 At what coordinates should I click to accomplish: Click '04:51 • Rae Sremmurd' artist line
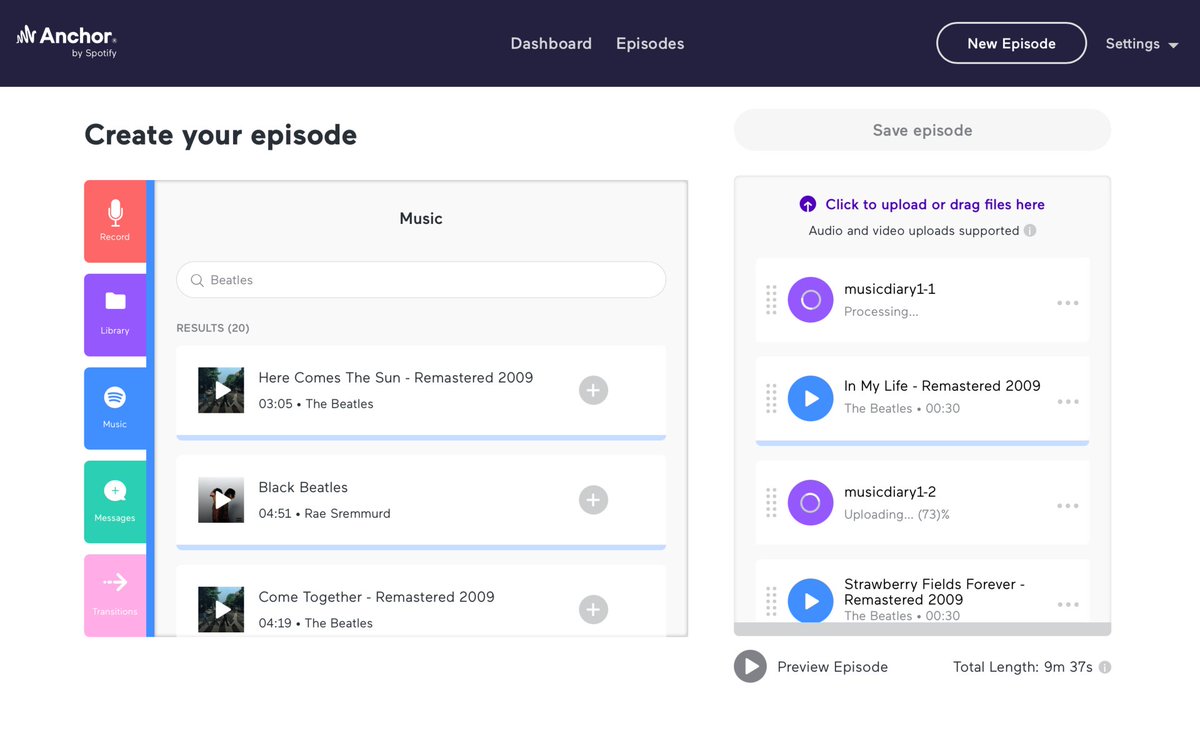point(324,513)
